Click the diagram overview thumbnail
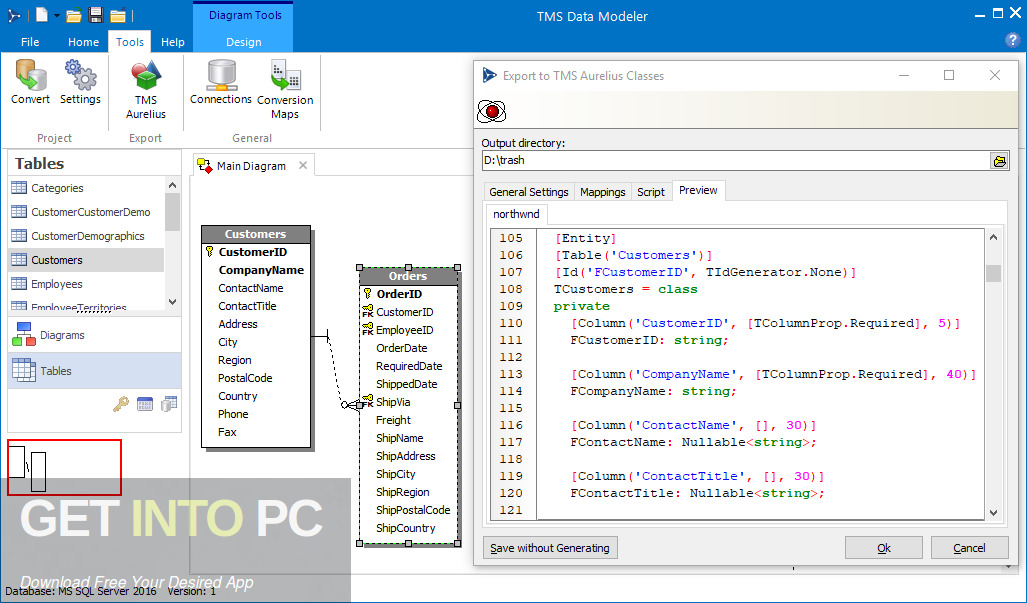Screen dimensions: 1027x603 tap(64, 467)
